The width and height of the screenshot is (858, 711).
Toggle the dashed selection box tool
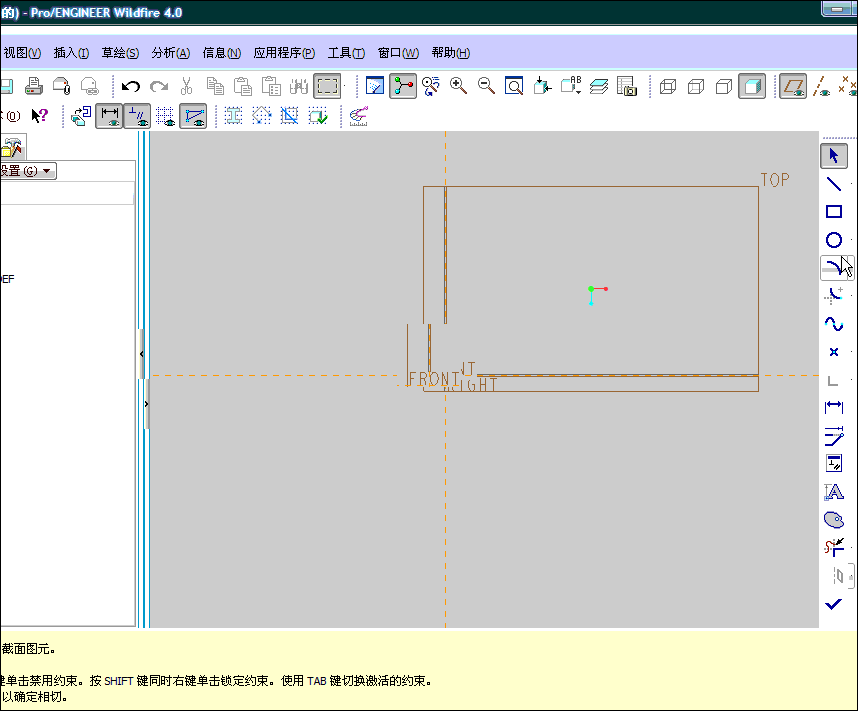(x=327, y=86)
